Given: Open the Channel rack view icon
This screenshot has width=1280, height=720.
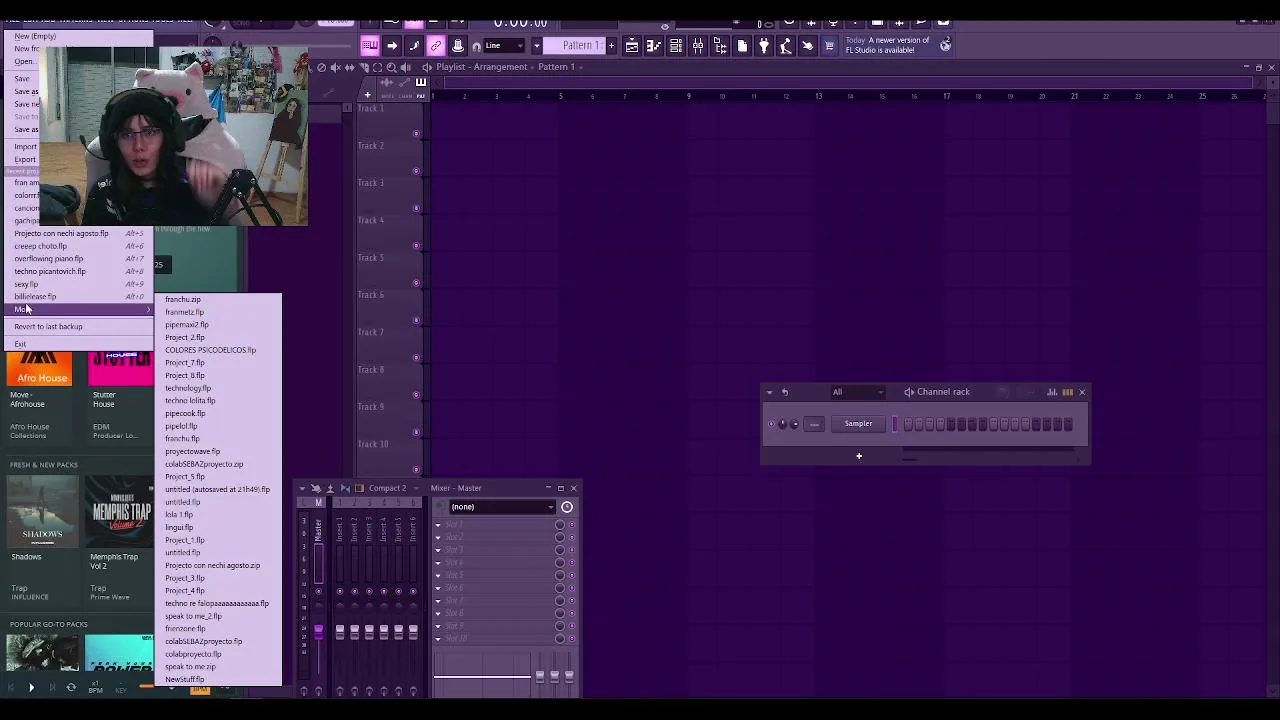Looking at the screenshot, I should tap(676, 45).
